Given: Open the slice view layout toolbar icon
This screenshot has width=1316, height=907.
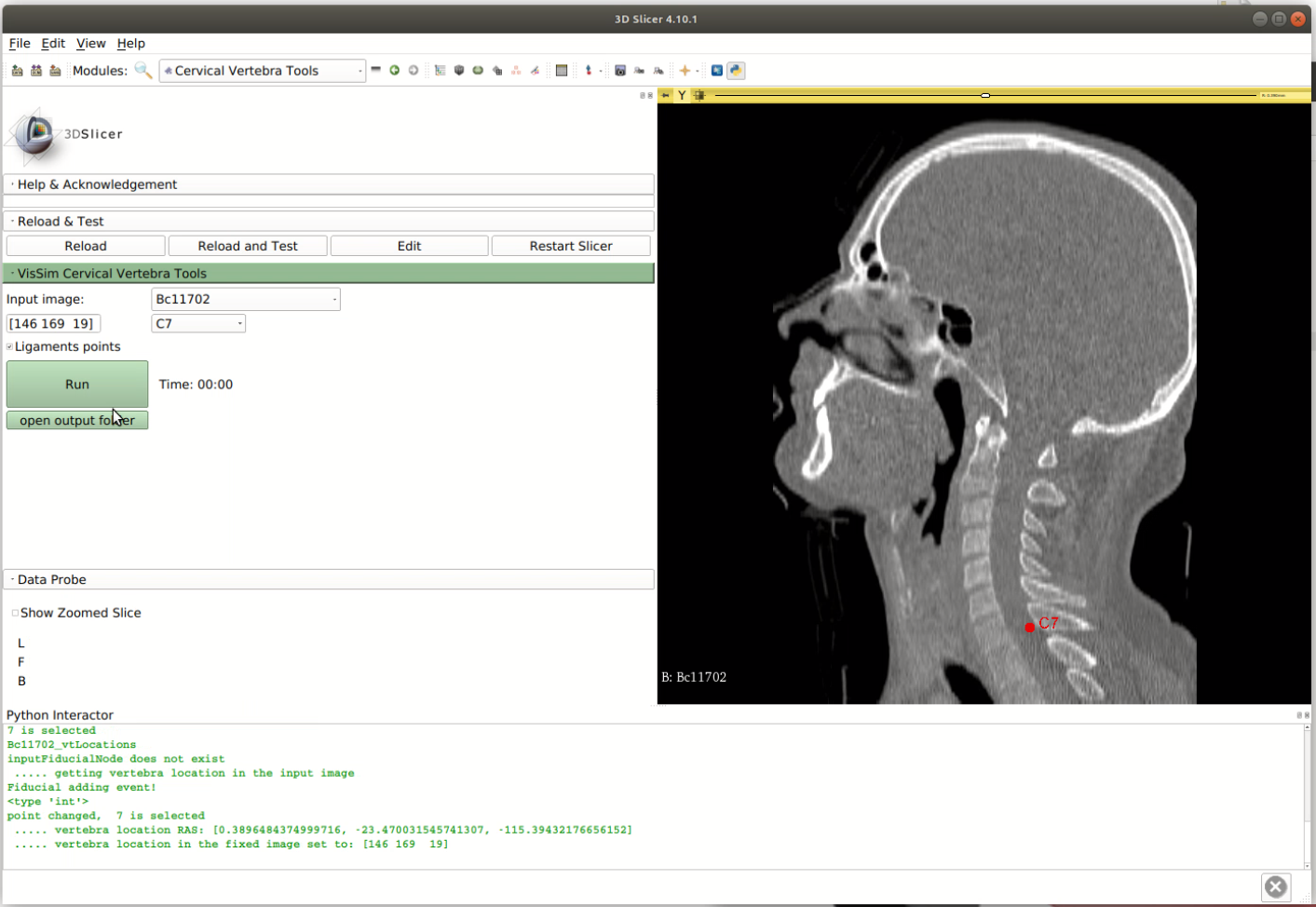Looking at the screenshot, I should pos(562,71).
